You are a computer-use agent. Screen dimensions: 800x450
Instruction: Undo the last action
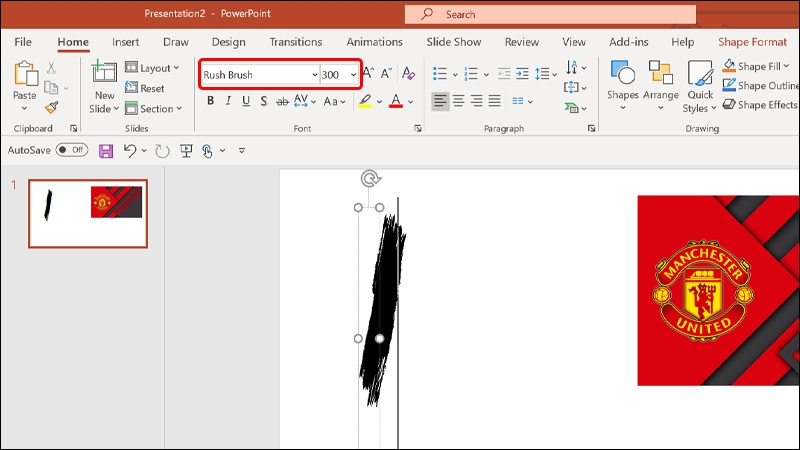click(130, 151)
